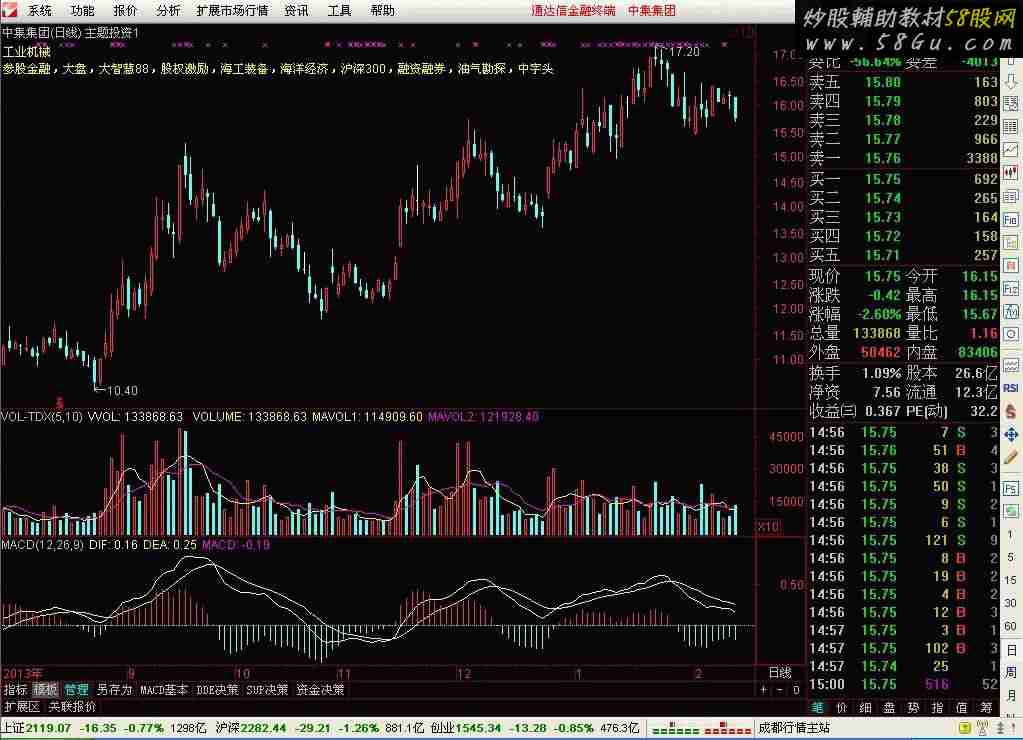The image size is (1023, 740).
Task: Click the orange calendar sidebar icon
Action: tap(1011, 266)
